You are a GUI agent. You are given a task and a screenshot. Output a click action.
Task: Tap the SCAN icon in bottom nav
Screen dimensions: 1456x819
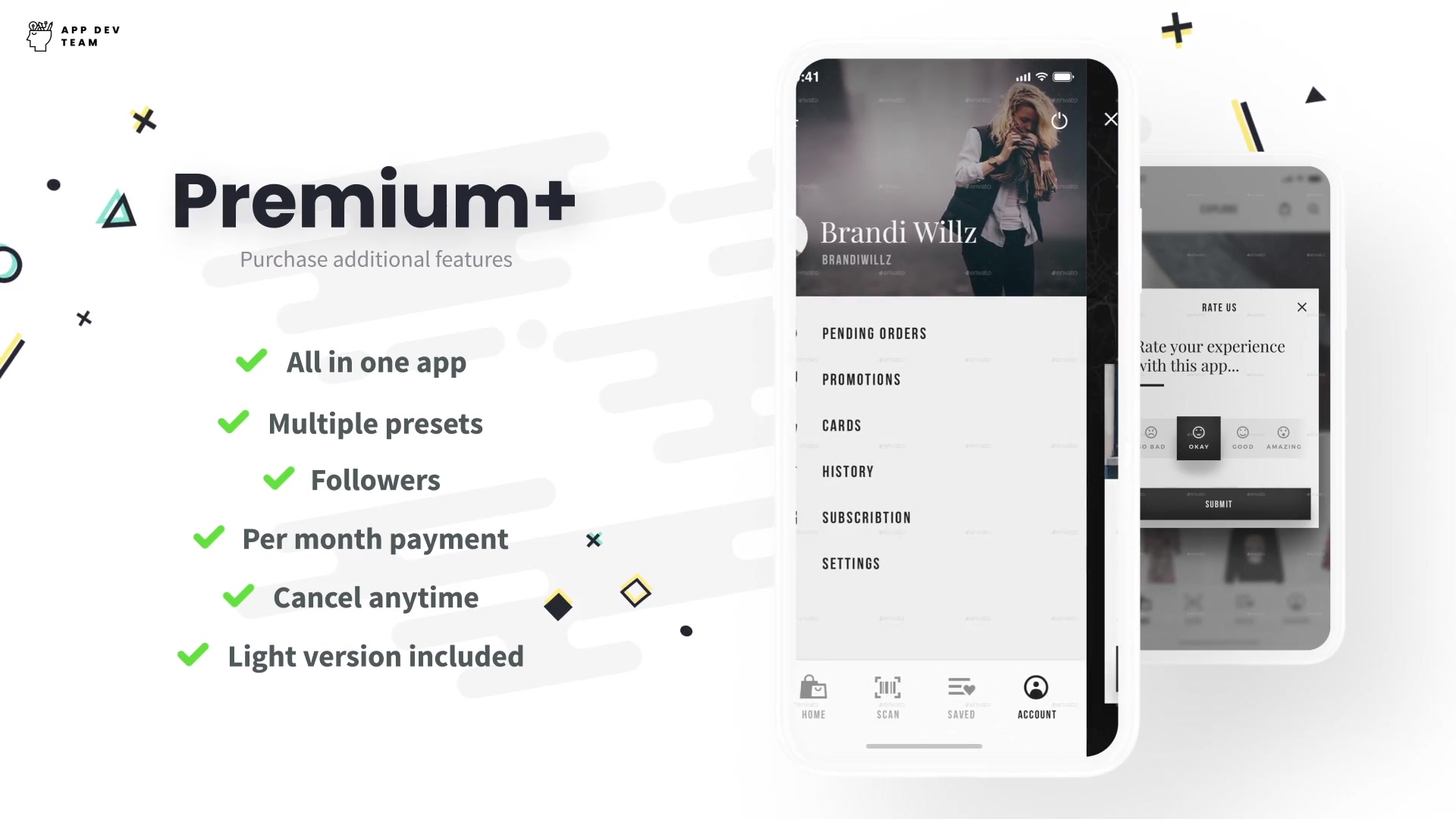tap(888, 694)
